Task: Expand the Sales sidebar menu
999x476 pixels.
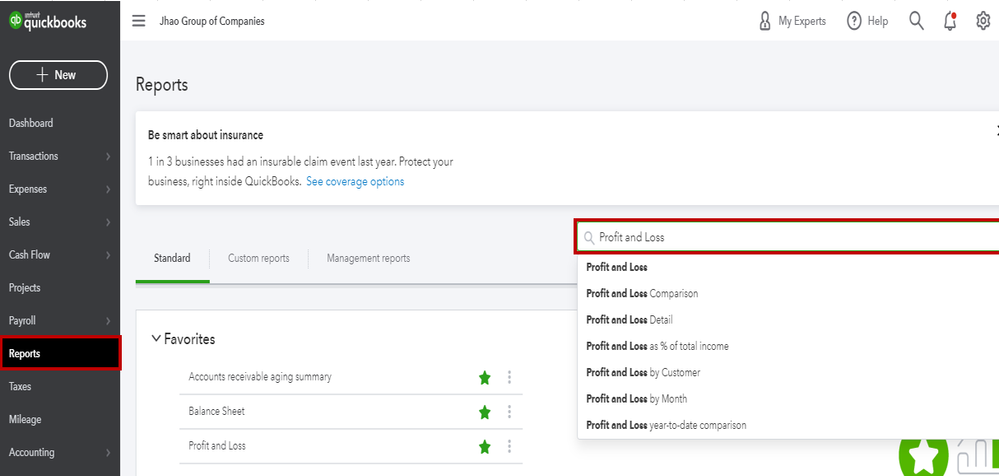Action: point(60,222)
